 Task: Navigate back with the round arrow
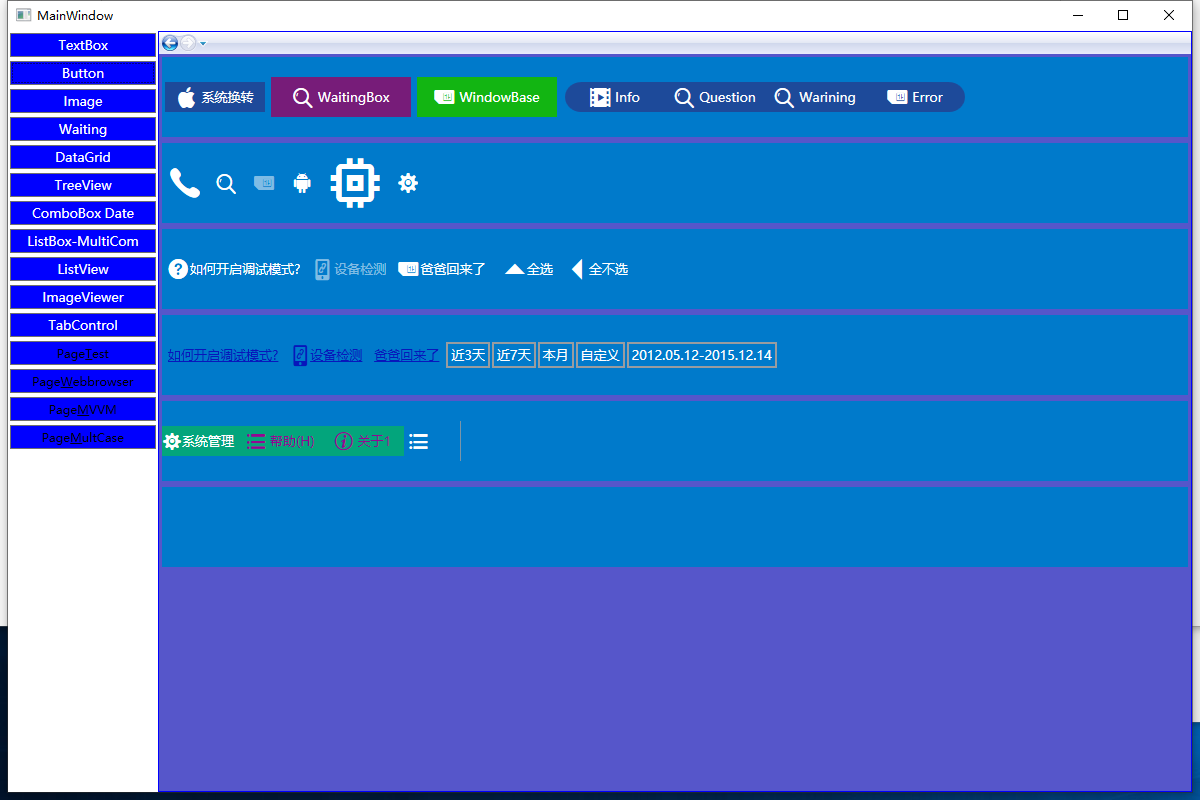click(x=170, y=43)
